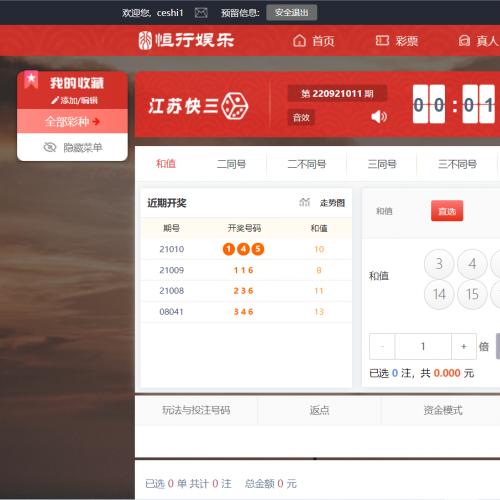Viewport: 500px width, 500px height.
Task: Open the 真人 headset icon
Action: [x=464, y=41]
